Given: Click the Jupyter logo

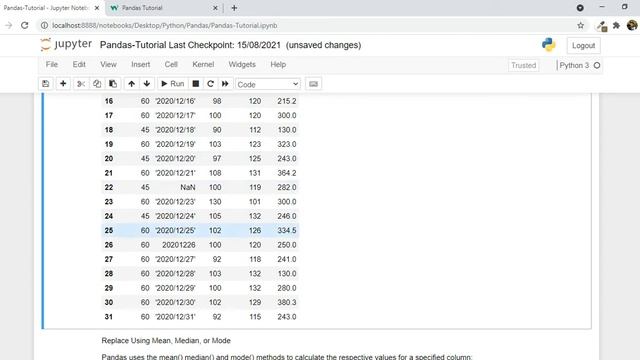Looking at the screenshot, I should (x=67, y=44).
